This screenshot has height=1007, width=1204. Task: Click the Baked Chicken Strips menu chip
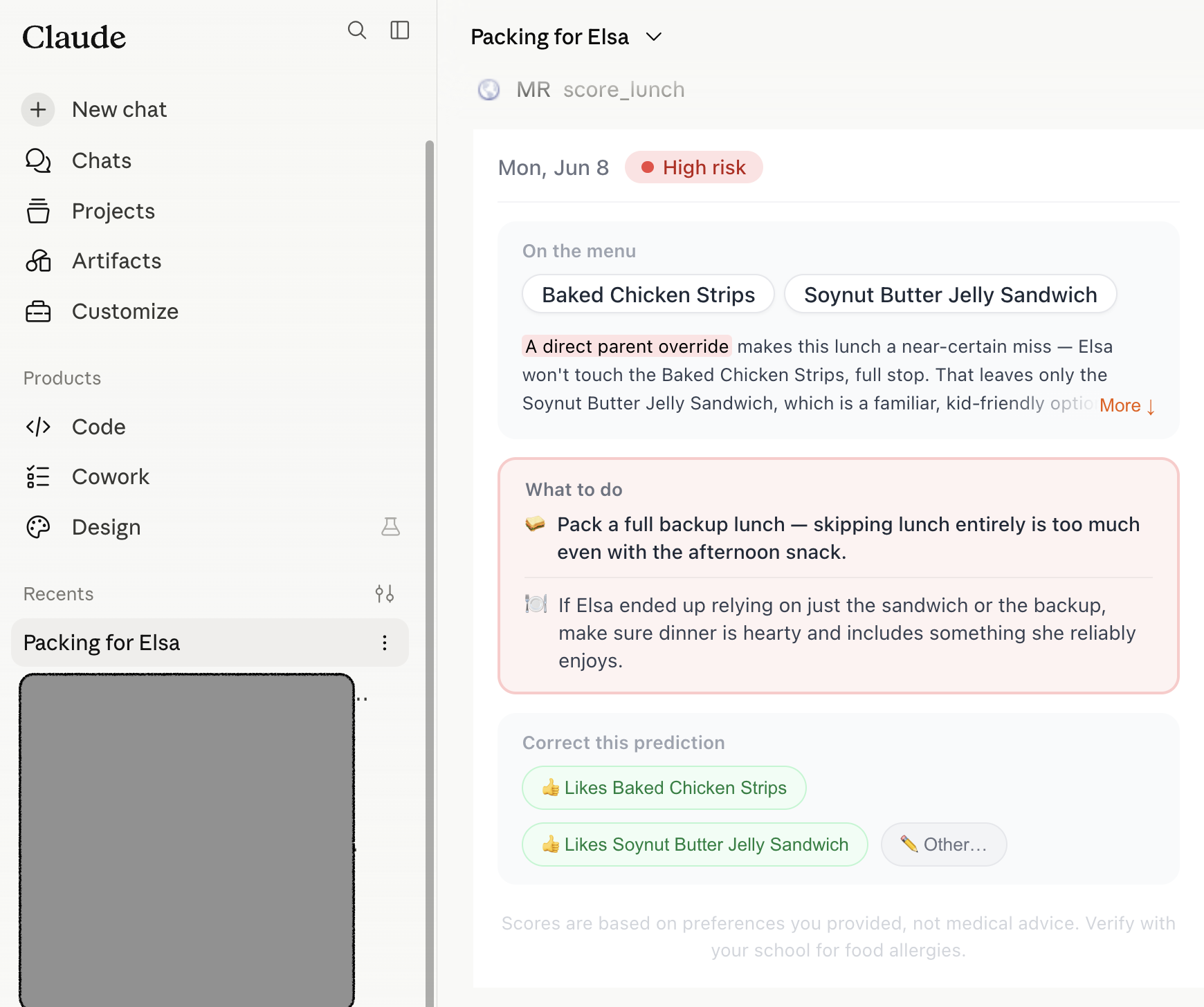click(x=648, y=295)
